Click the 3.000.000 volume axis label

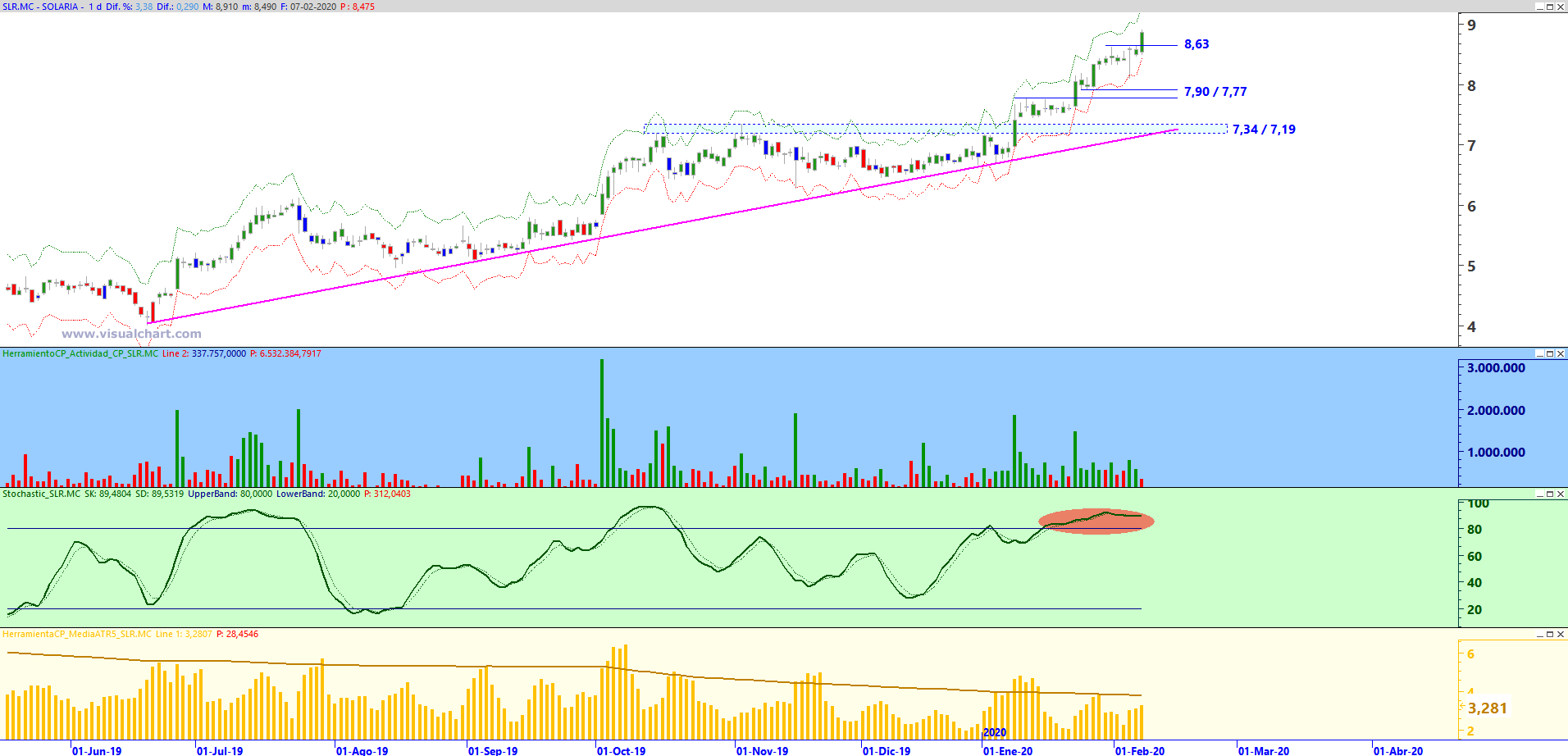(x=1497, y=368)
